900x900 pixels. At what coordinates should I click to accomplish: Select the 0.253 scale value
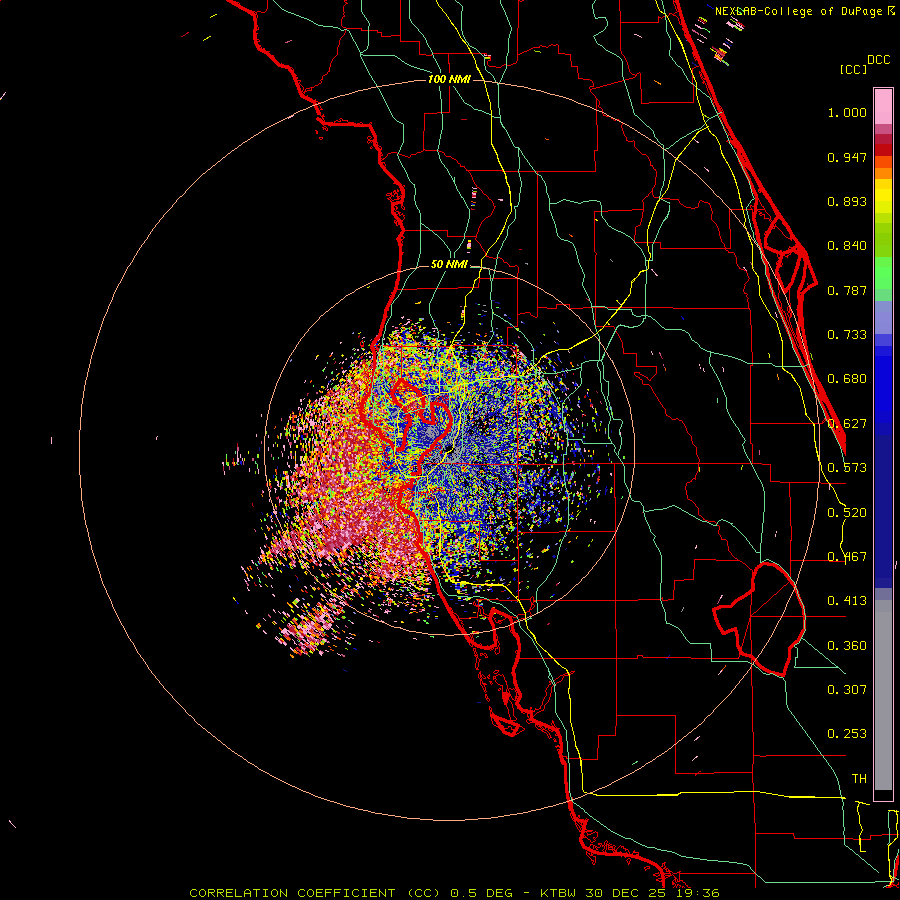pyautogui.click(x=847, y=734)
